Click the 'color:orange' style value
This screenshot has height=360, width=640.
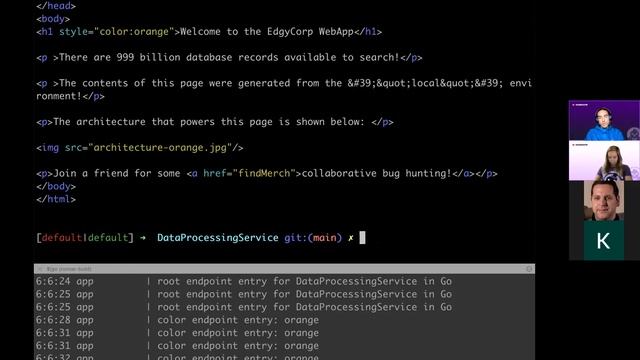click(134, 31)
